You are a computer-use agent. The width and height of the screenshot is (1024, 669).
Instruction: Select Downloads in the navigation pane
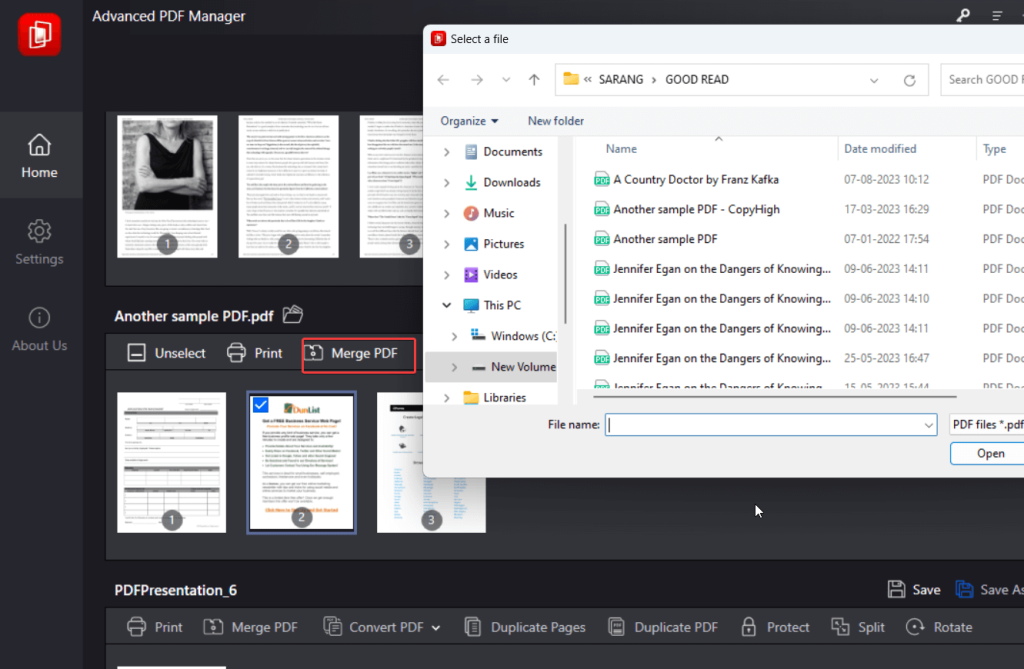[x=511, y=182]
